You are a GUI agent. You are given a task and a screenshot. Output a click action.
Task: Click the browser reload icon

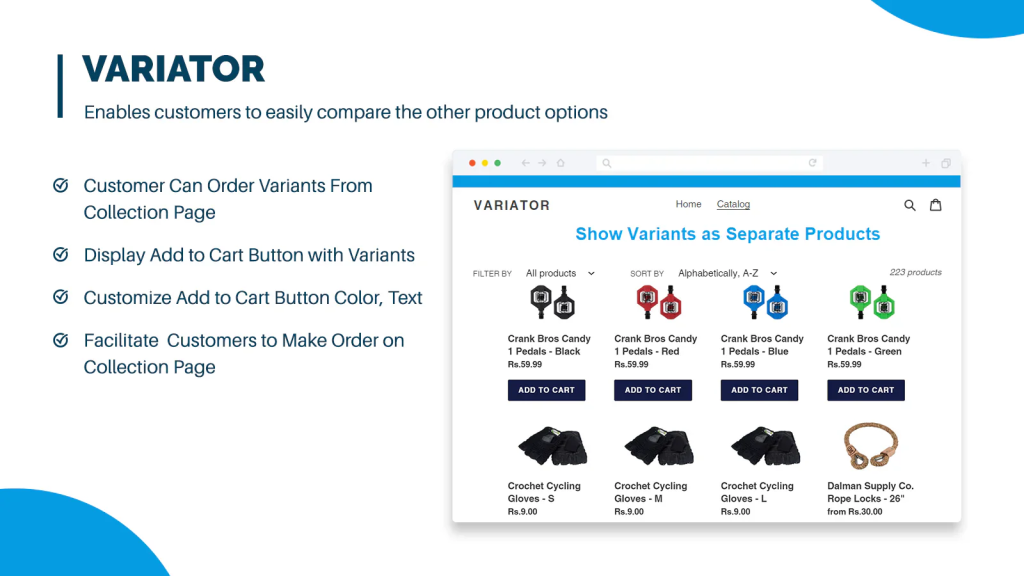[812, 163]
